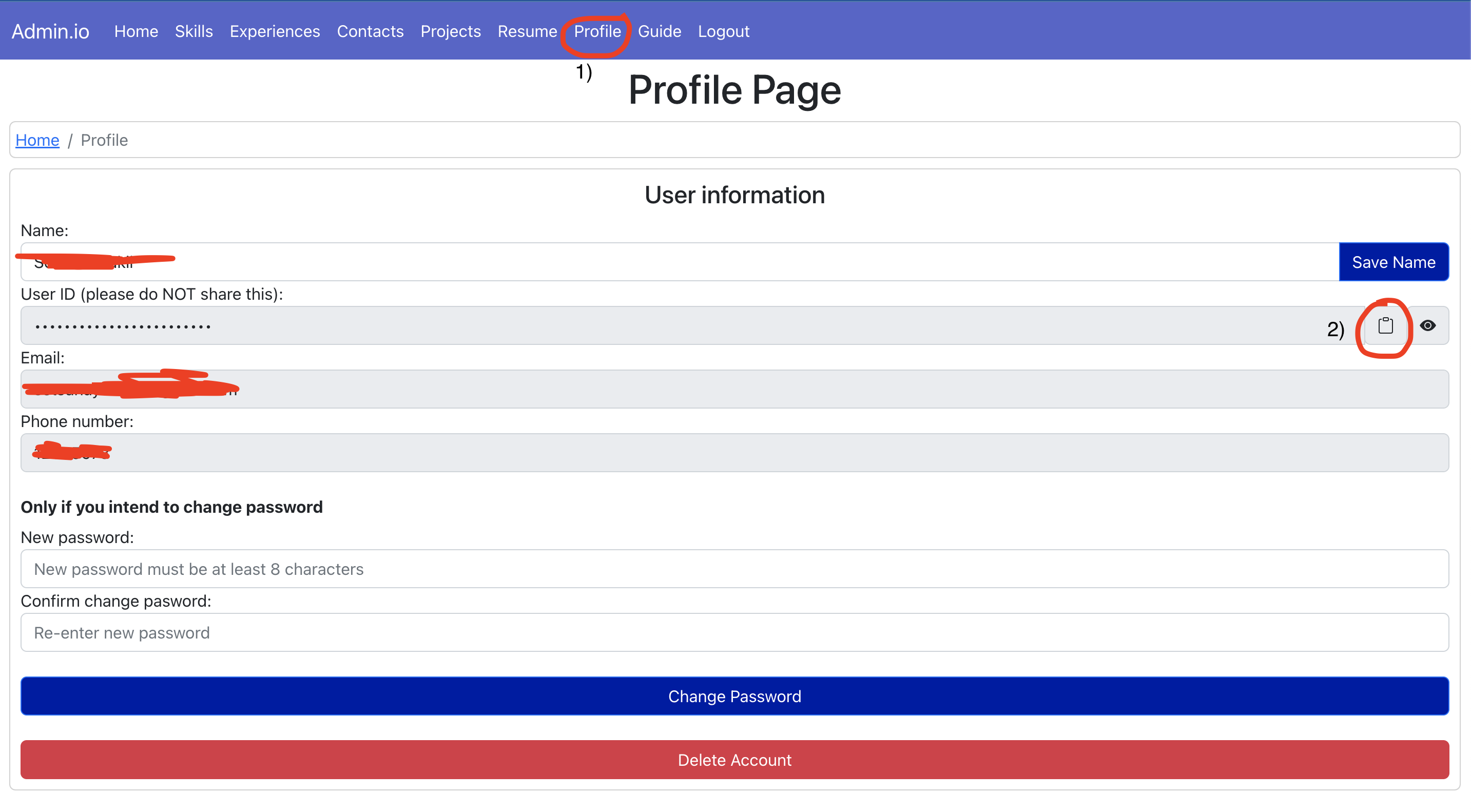Screen dimensions: 1471x812
Task: Reveal hidden User ID with eye icon
Action: (1427, 326)
